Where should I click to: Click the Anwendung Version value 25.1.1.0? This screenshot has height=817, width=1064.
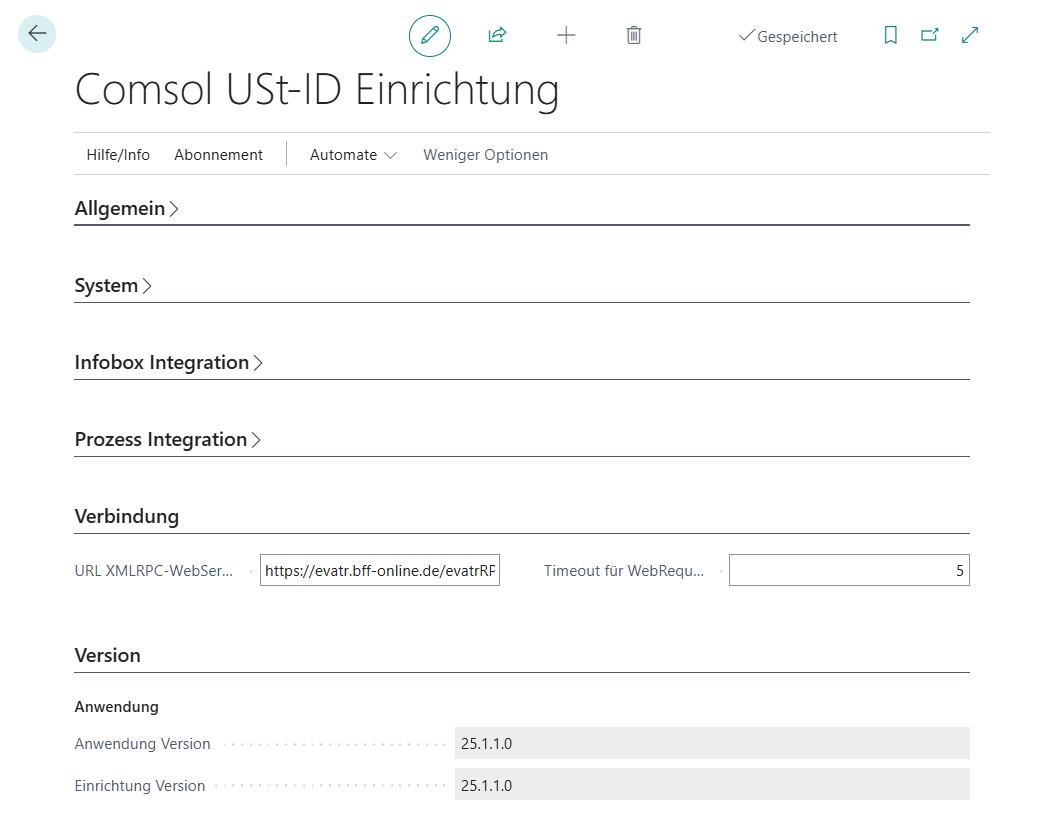(712, 743)
